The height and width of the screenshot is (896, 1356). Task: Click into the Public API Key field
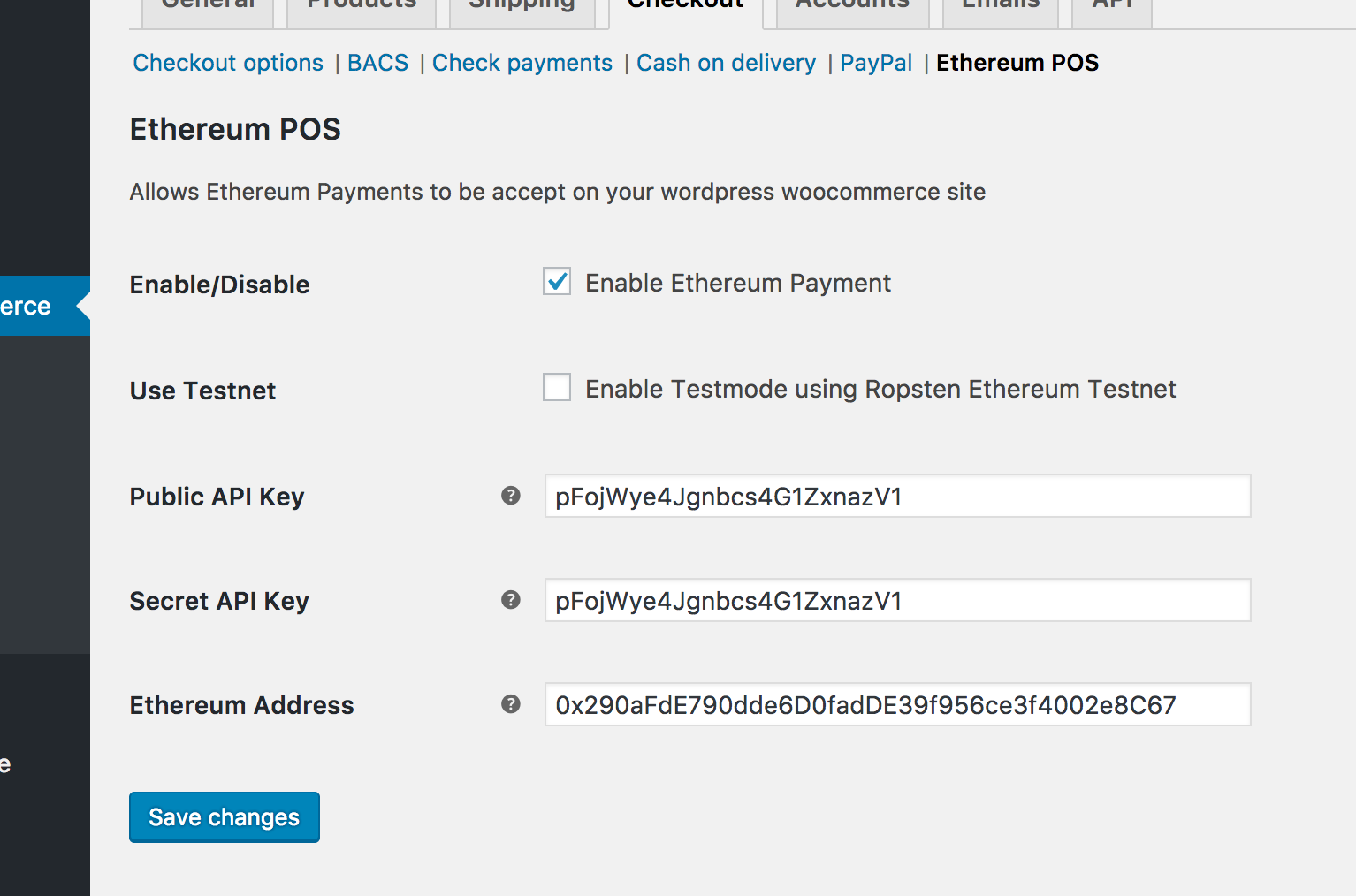pos(897,496)
